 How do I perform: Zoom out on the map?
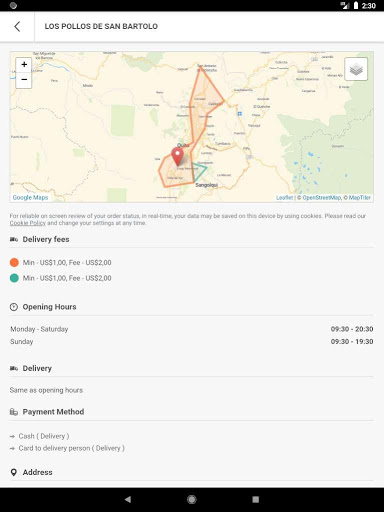click(x=24, y=80)
